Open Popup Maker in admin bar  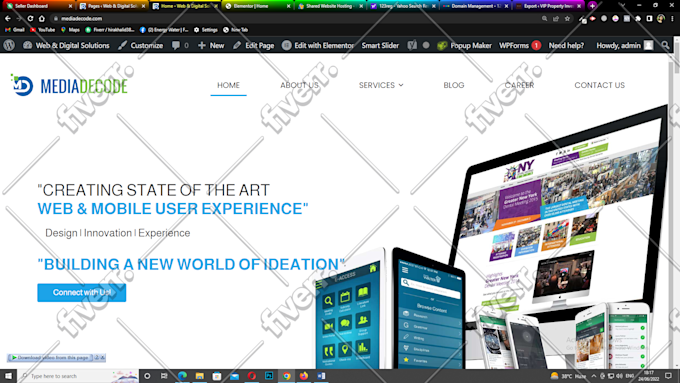tap(464, 45)
